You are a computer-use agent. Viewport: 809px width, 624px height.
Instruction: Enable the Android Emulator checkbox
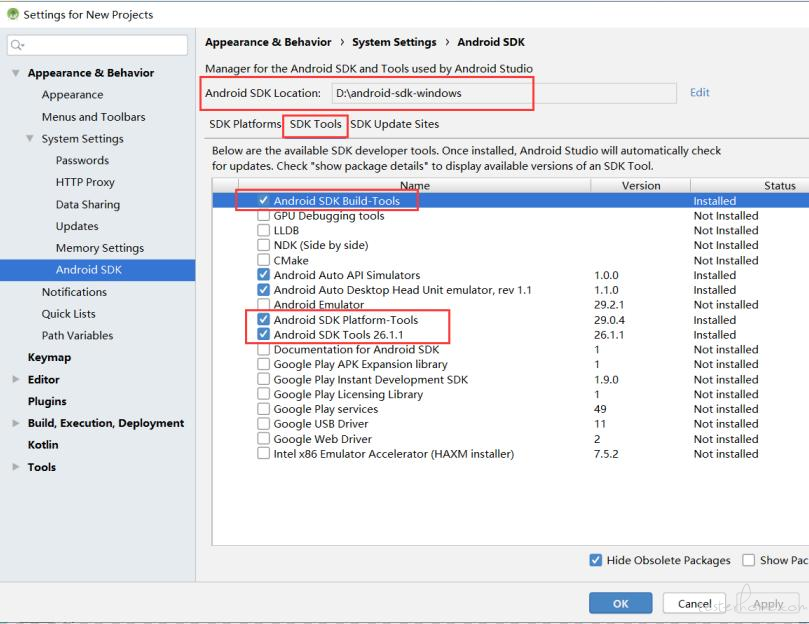[263, 304]
